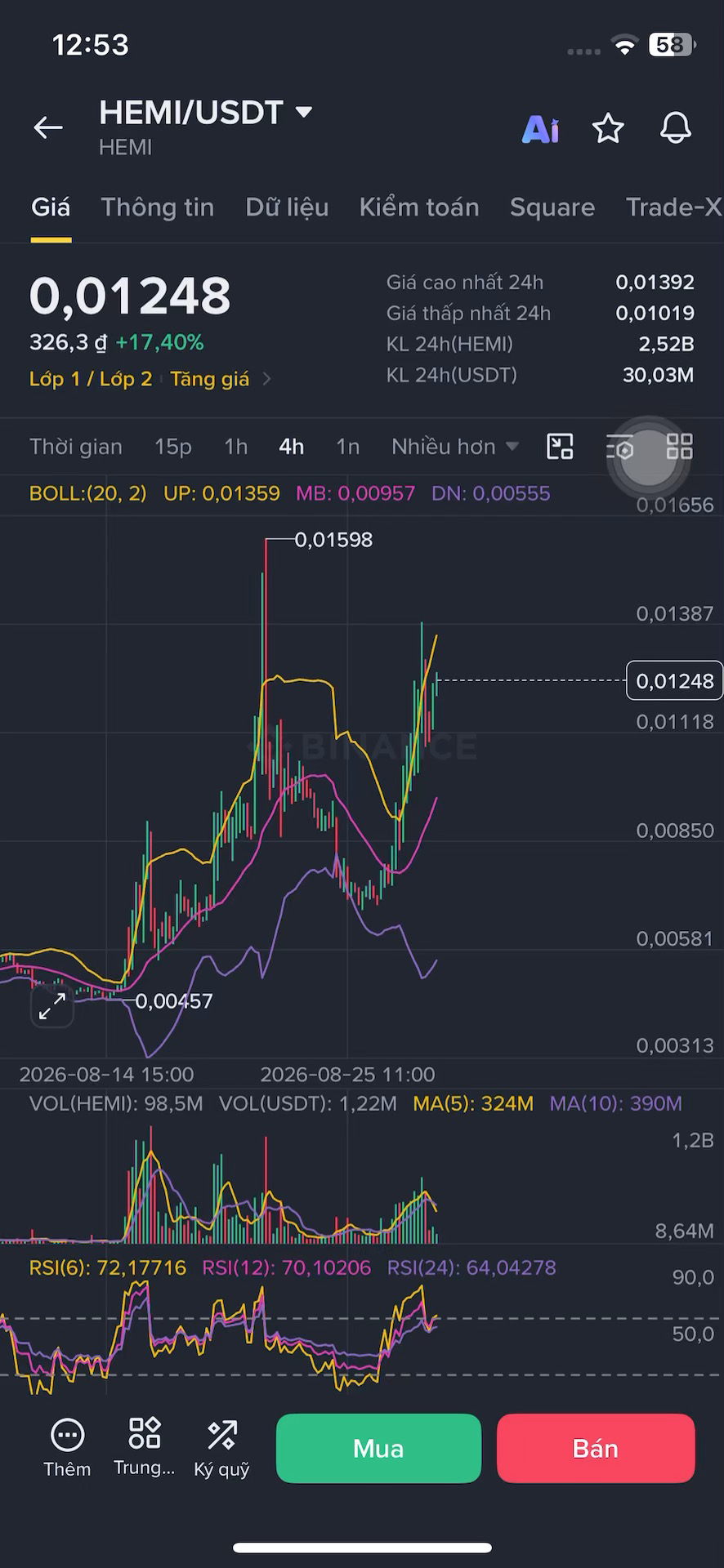Open the Kiểm toán tab
This screenshot has height=1568, width=724.
419,207
